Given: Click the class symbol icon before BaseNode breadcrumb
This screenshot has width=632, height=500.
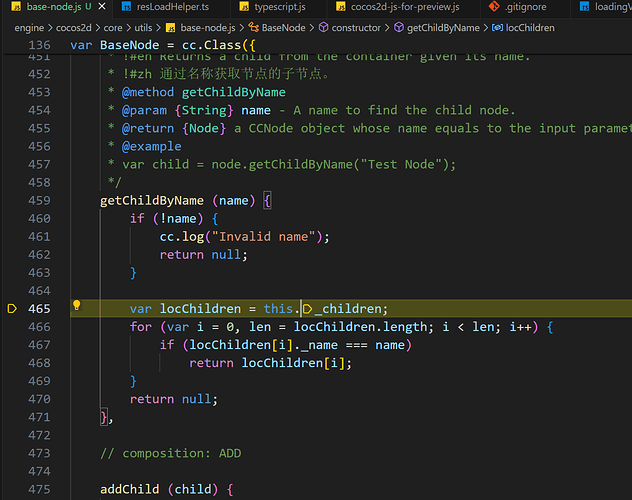Looking at the screenshot, I should tap(254, 27).
